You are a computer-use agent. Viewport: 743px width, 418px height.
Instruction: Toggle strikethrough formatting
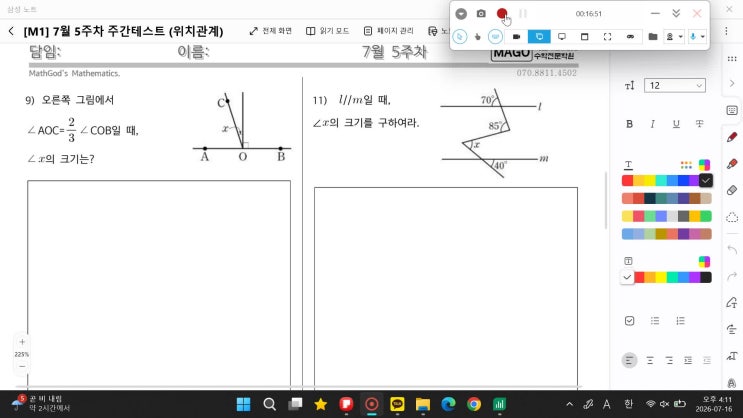699,124
